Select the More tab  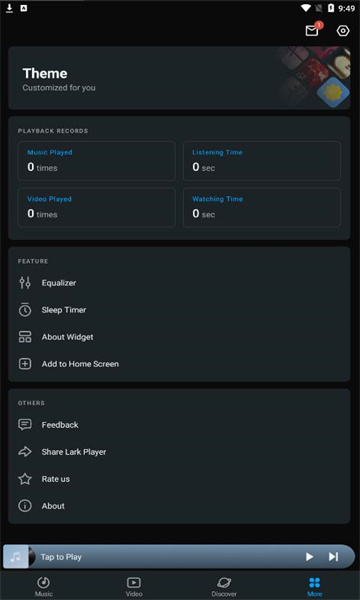pyautogui.click(x=314, y=586)
